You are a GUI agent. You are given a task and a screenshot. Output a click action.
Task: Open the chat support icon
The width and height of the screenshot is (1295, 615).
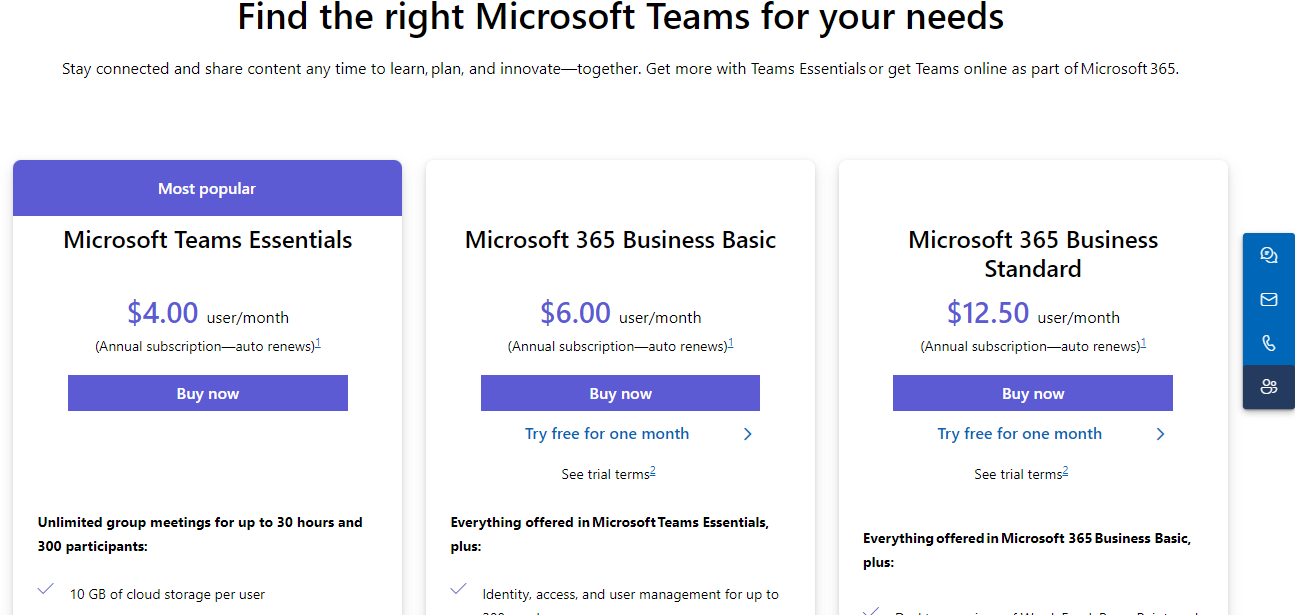click(1269, 255)
